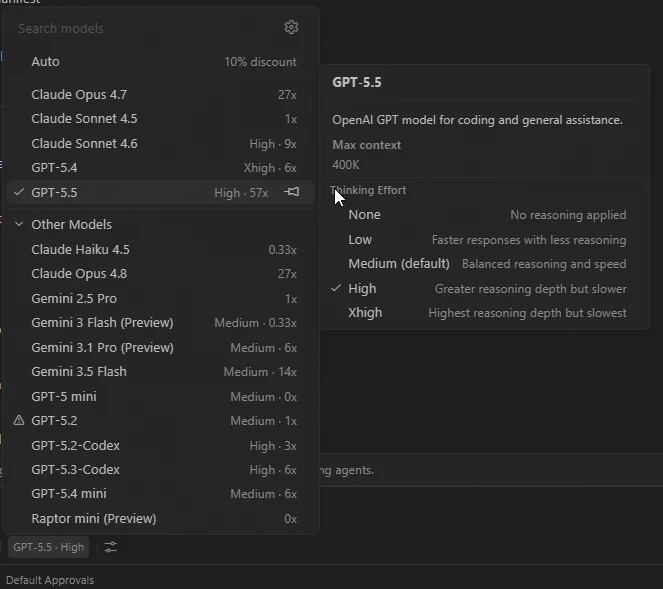Screen dimensions: 663x589
Task: Unpin GPT-5.5 using the pin icon
Action: (x=291, y=192)
